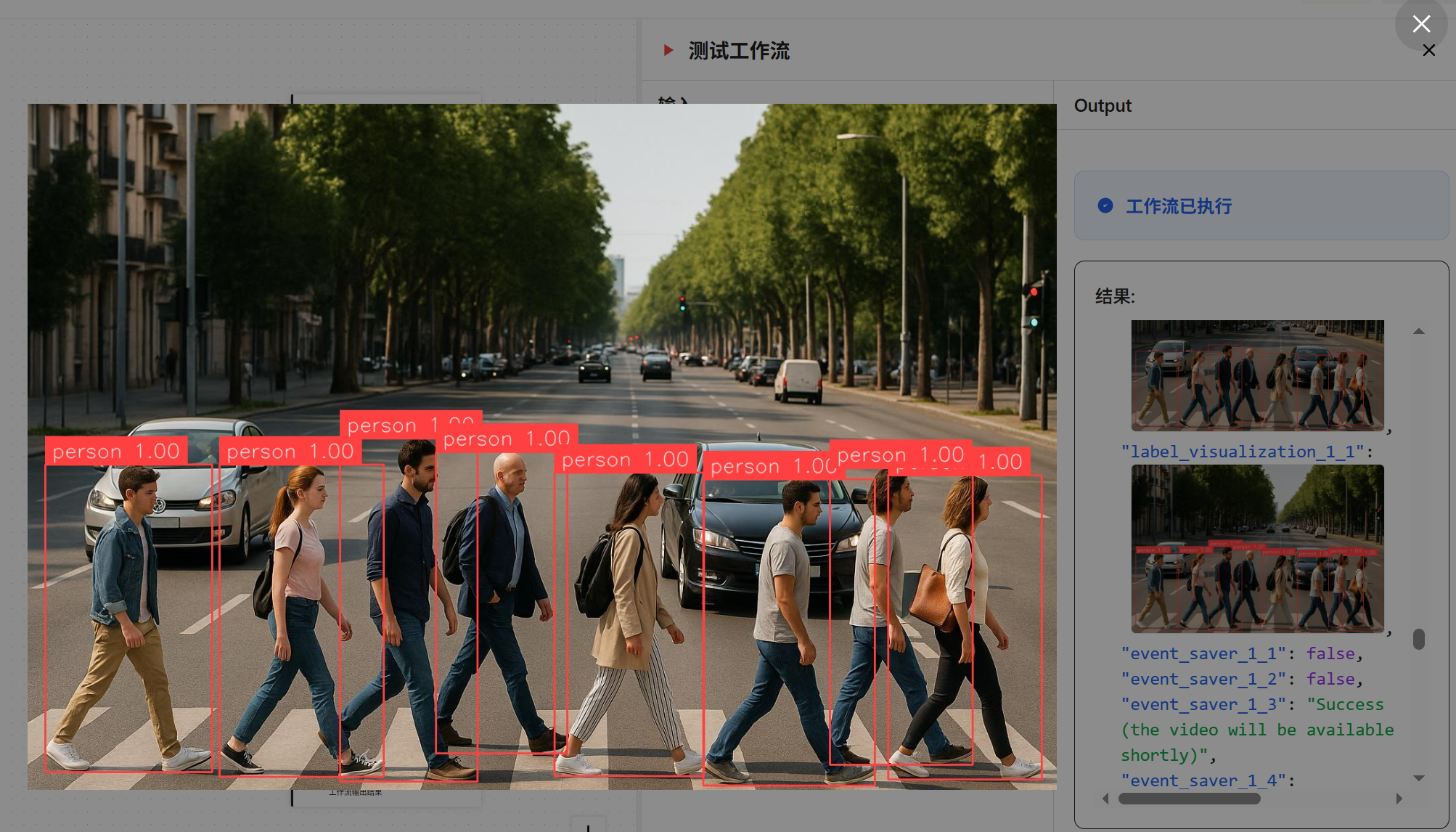Click the horizontal scrollbar right arrow

pyautogui.click(x=1399, y=799)
